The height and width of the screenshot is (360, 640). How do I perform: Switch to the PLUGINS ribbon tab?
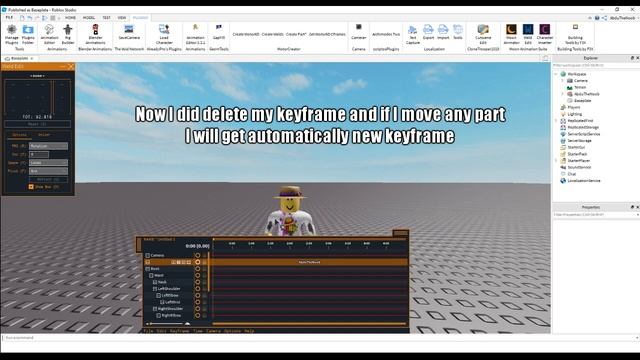[x=140, y=18]
